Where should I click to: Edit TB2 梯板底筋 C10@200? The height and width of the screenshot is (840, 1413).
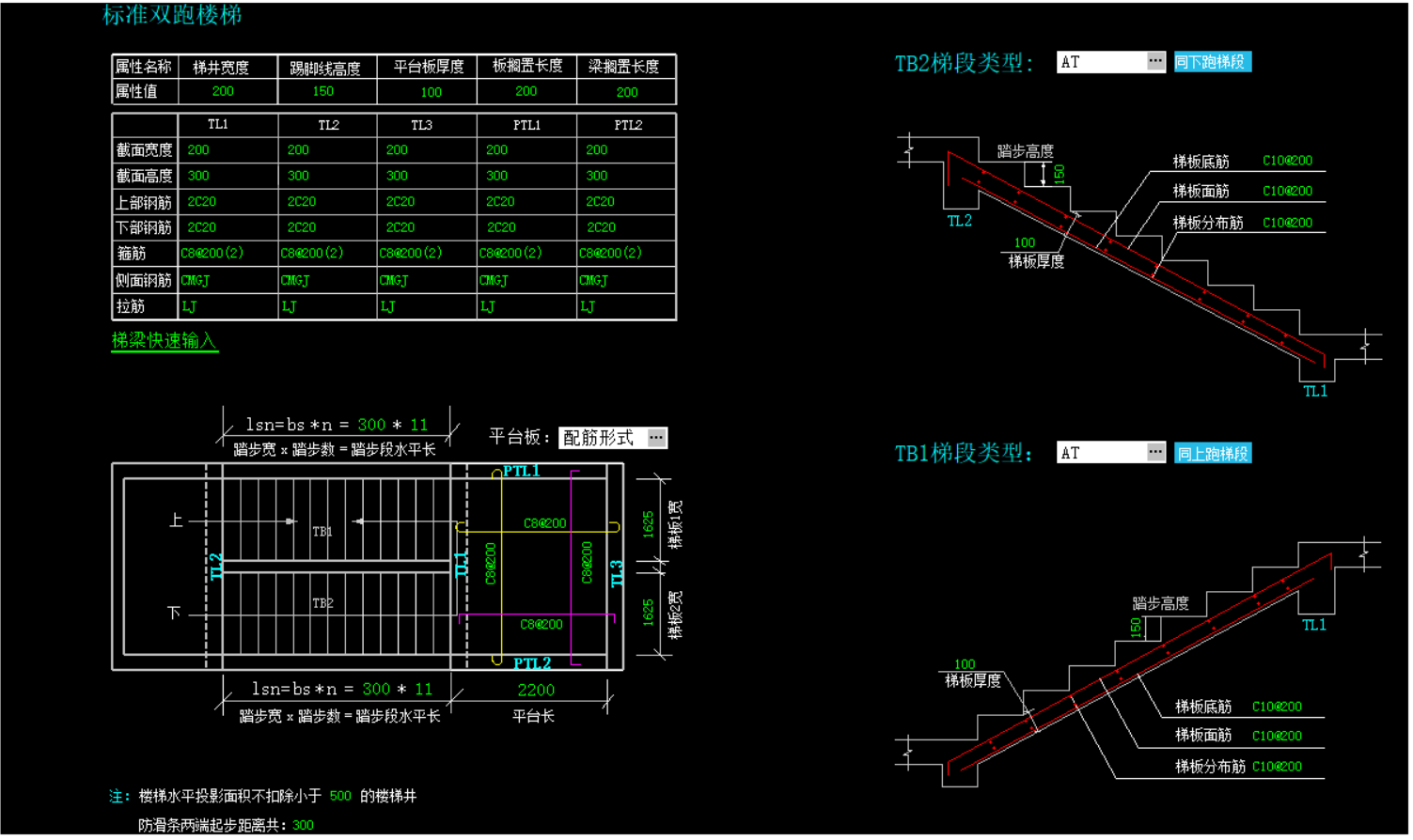(1287, 161)
